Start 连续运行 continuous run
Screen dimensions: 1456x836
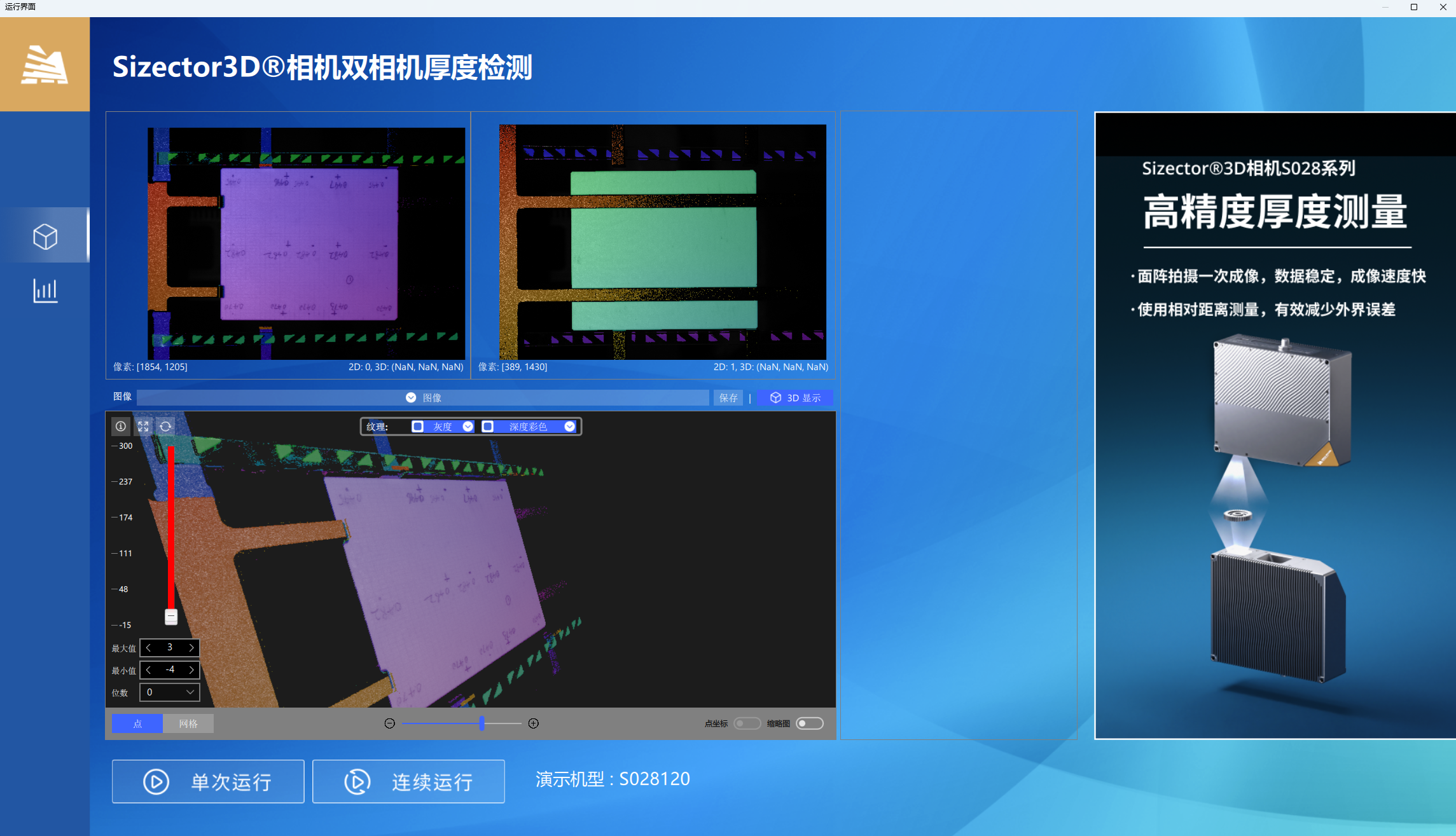408,781
